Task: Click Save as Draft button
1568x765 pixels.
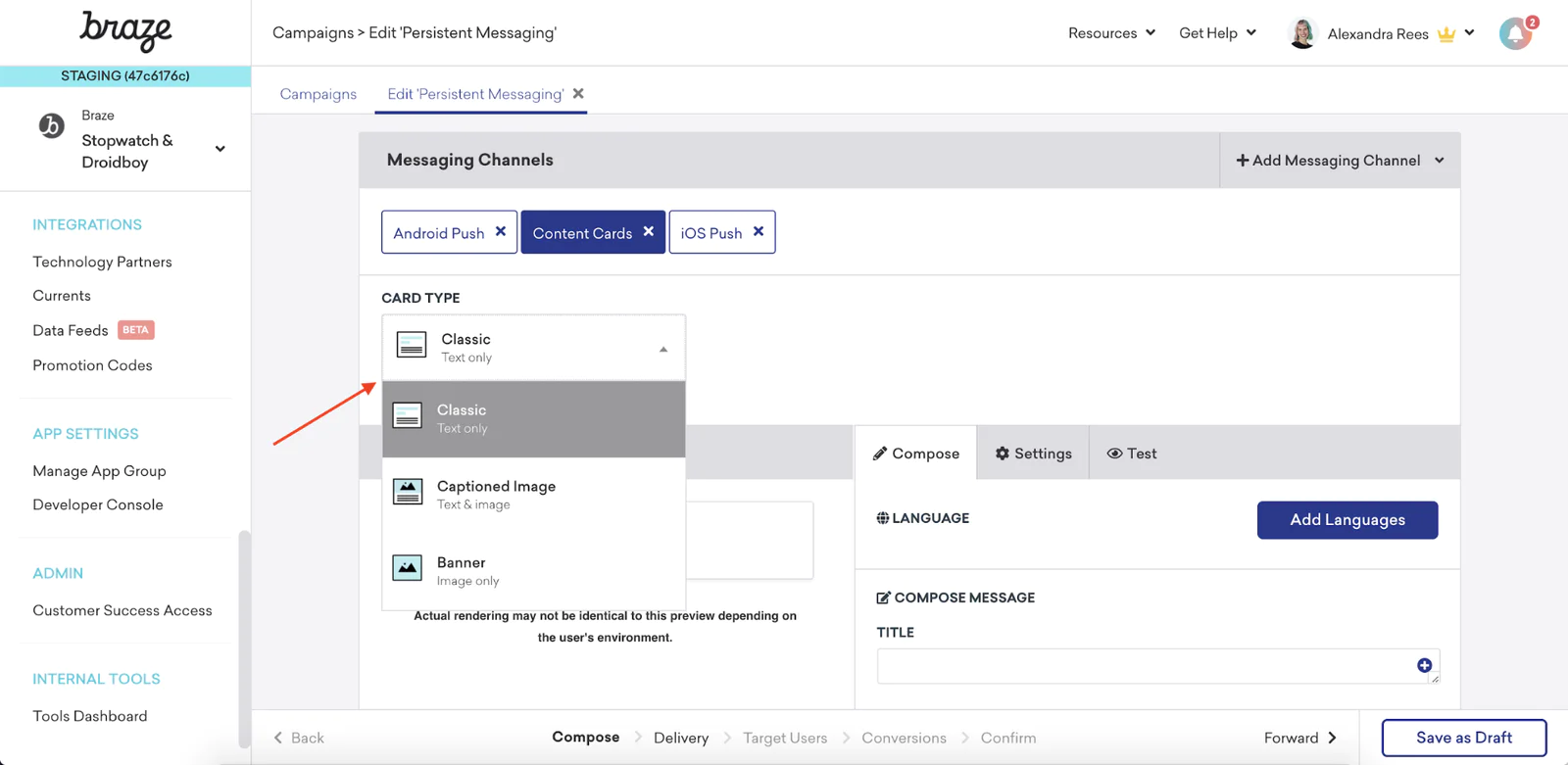Action: (1463, 738)
